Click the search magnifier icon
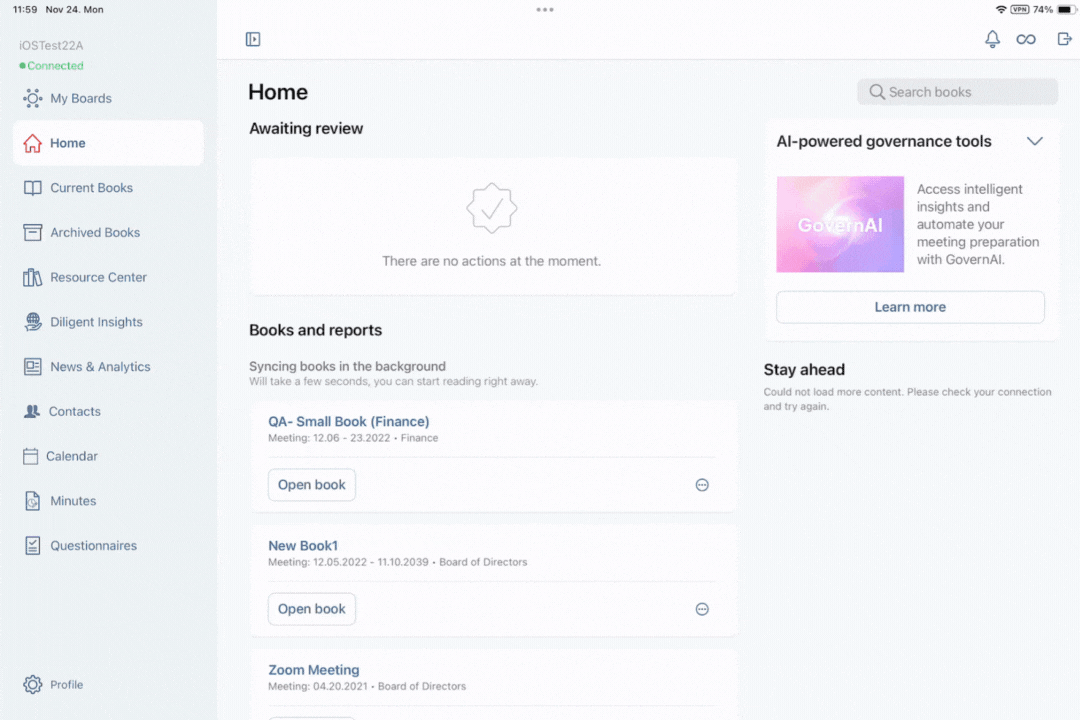This screenshot has height=720, width=1080. click(x=876, y=92)
